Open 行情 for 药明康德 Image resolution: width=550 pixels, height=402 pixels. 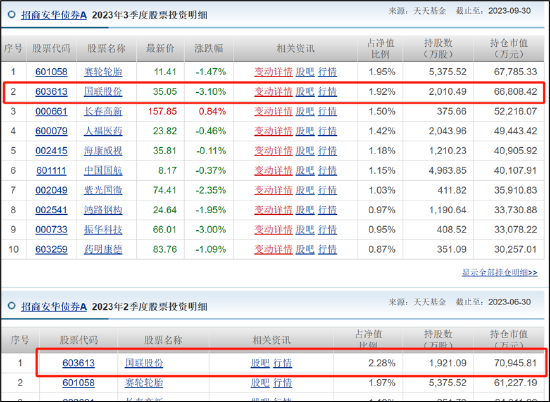coord(327,249)
